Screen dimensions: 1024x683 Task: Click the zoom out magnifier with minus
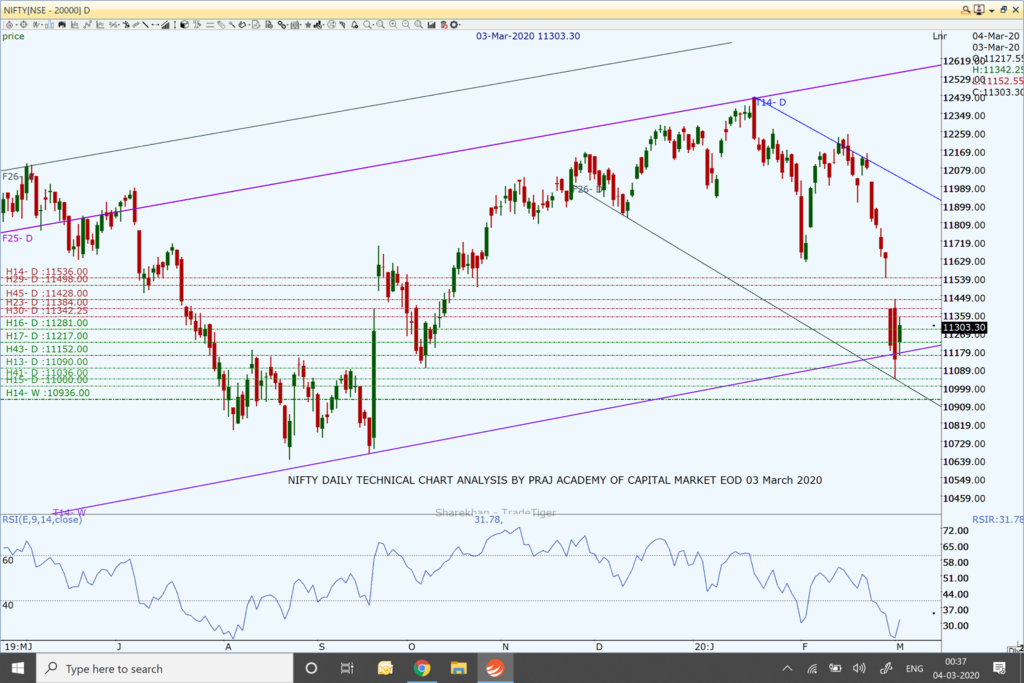pos(406,25)
